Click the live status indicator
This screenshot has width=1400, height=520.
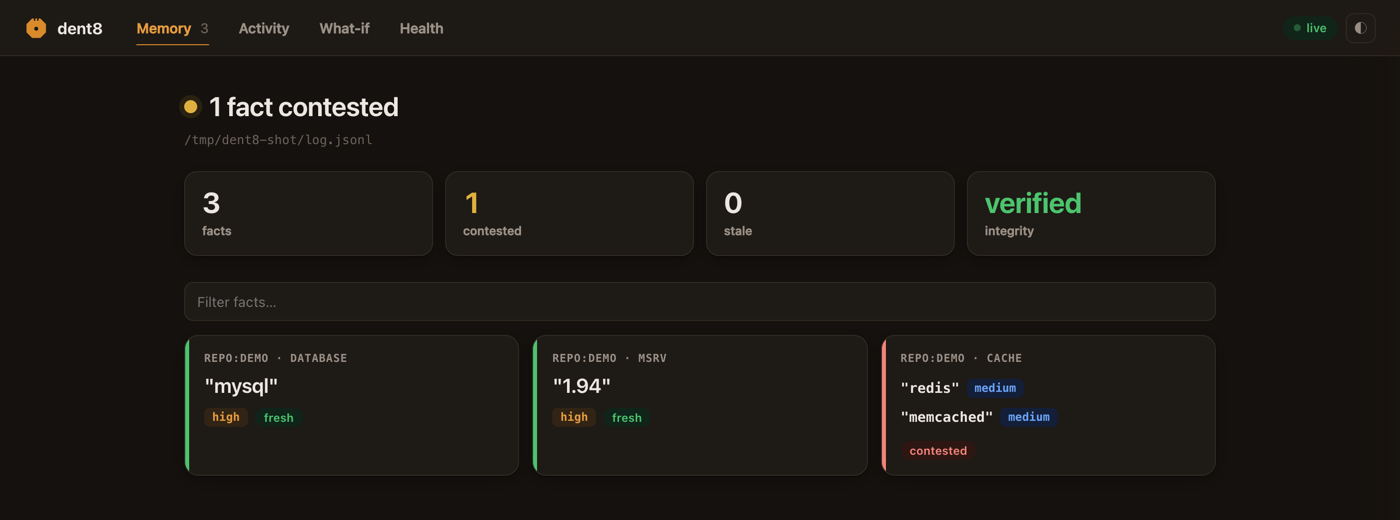[1310, 28]
